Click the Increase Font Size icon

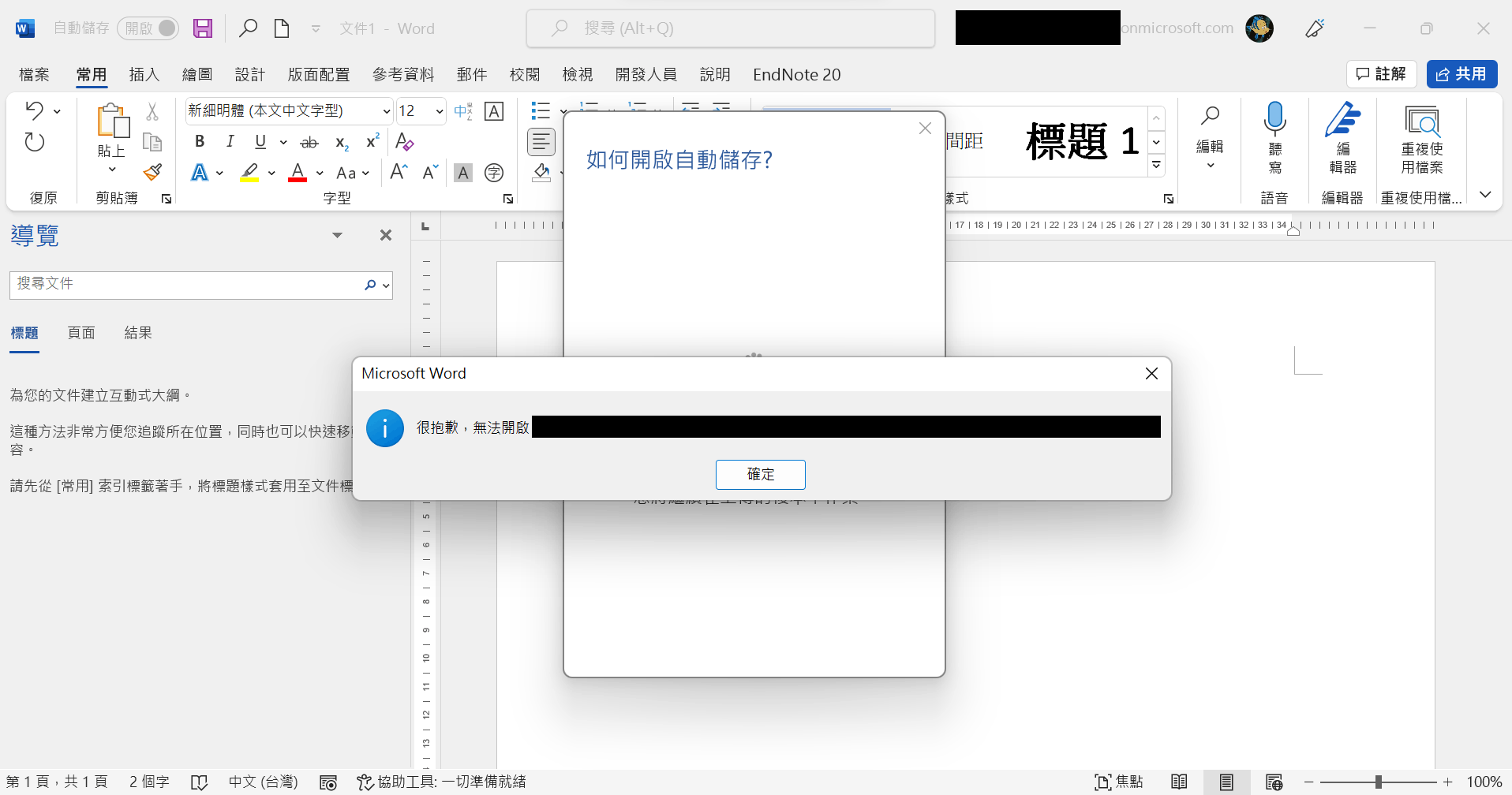[x=399, y=172]
